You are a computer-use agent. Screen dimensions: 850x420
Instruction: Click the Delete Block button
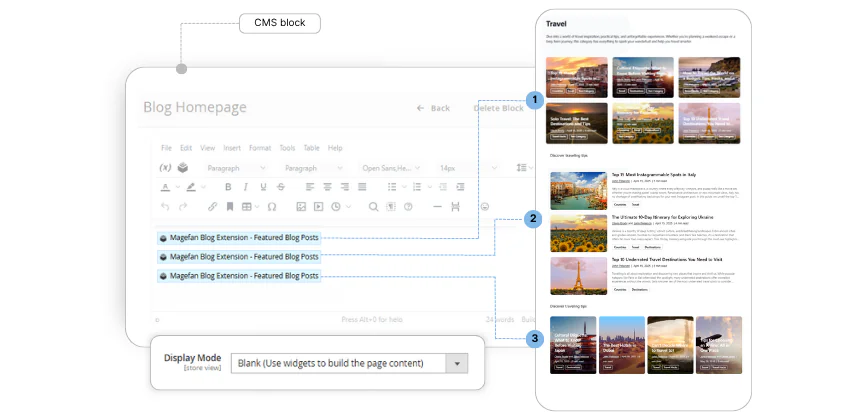(498, 108)
